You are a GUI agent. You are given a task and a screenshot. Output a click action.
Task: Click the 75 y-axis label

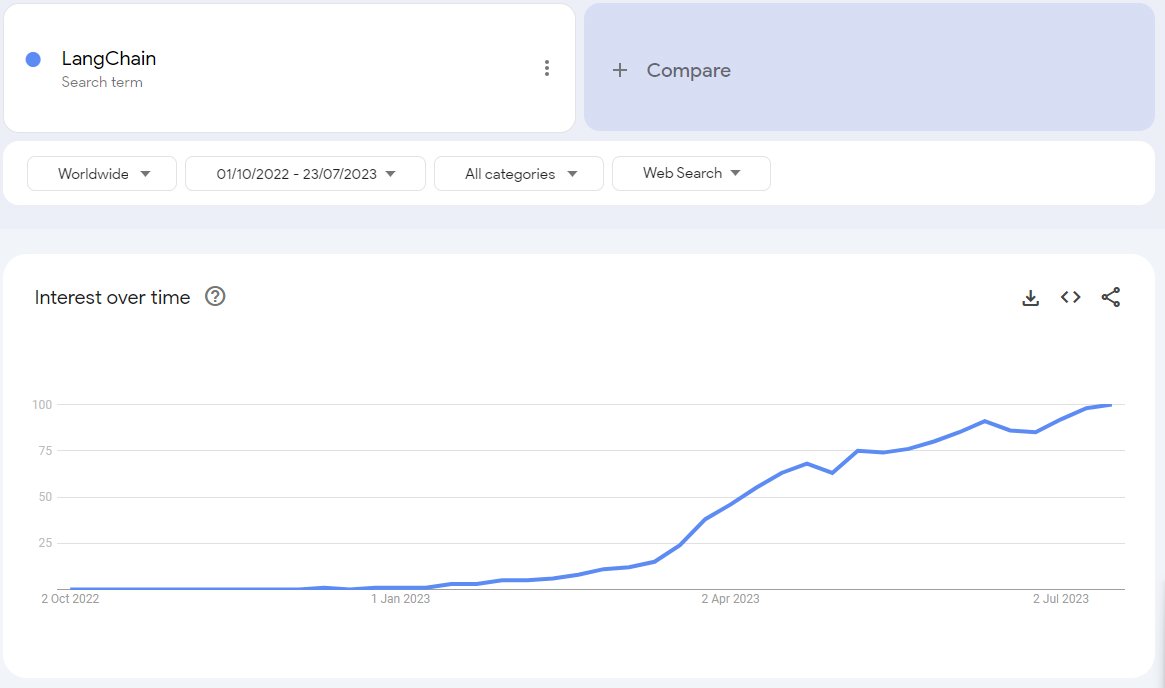(x=45, y=451)
